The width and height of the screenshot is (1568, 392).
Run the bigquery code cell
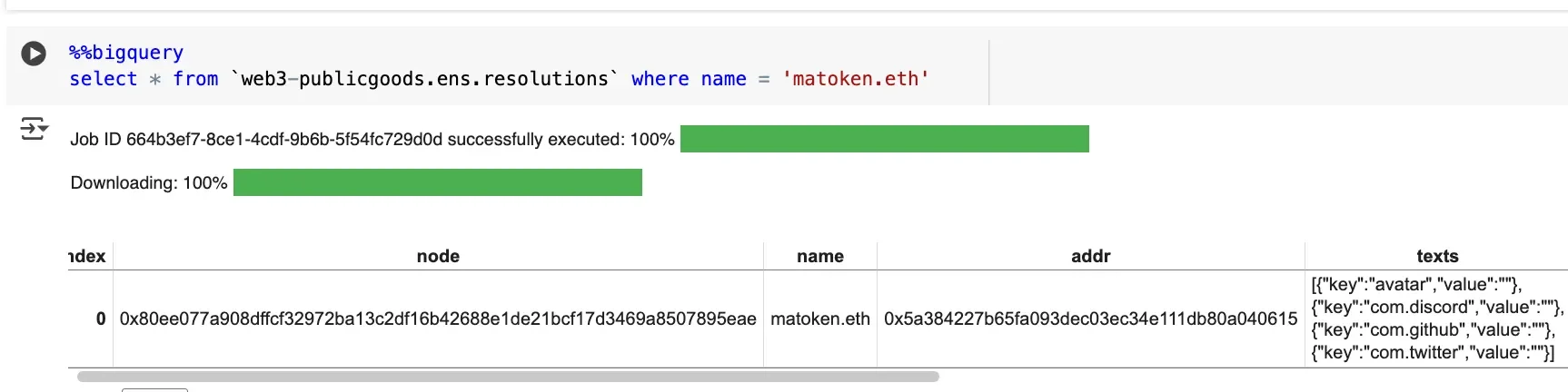(34, 54)
